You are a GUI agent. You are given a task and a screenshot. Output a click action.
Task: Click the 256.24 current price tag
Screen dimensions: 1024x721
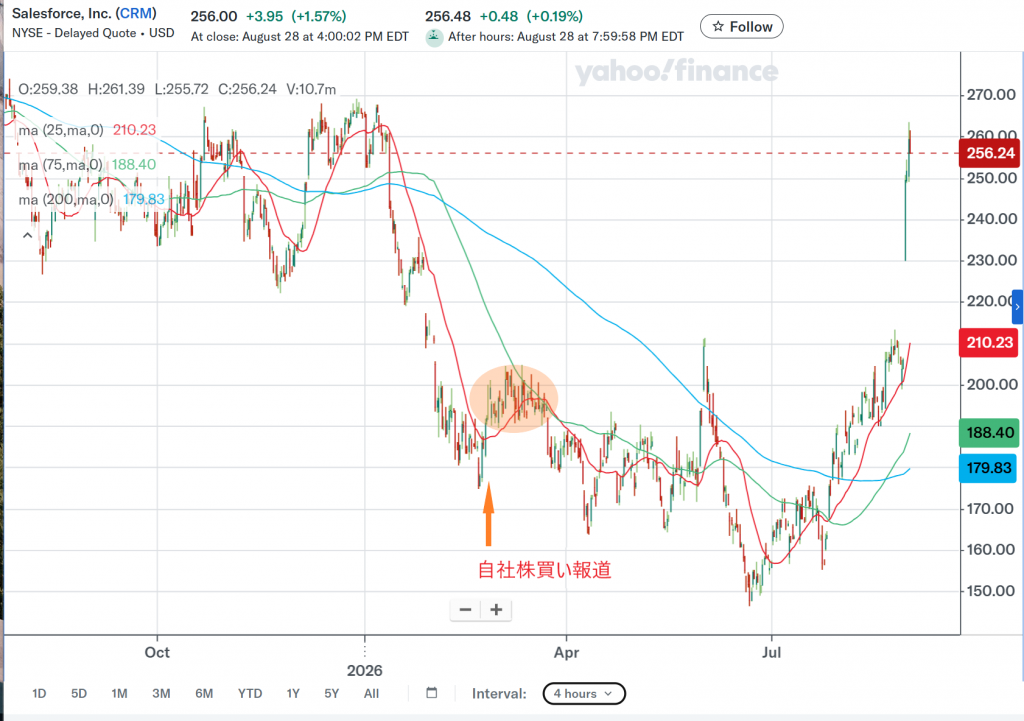point(990,153)
